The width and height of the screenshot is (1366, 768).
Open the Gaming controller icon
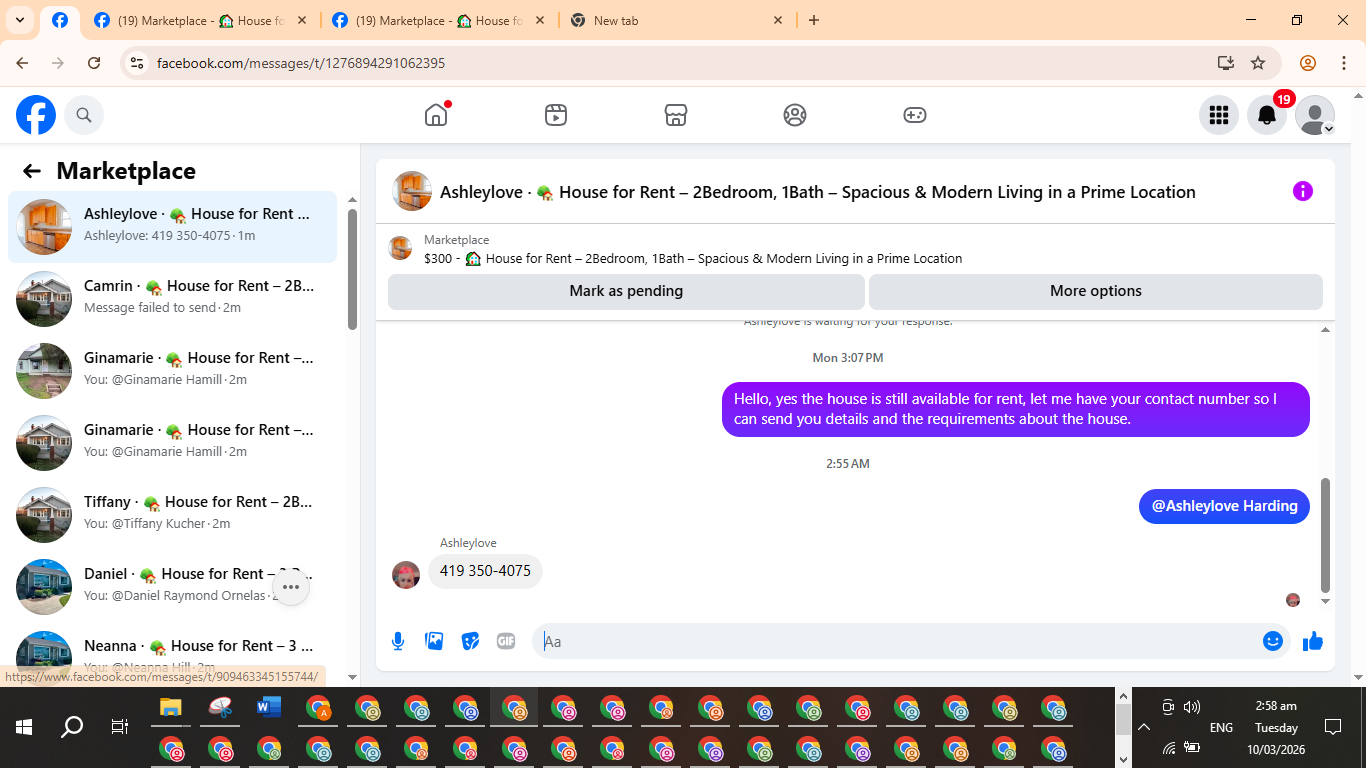pyautogui.click(x=915, y=115)
